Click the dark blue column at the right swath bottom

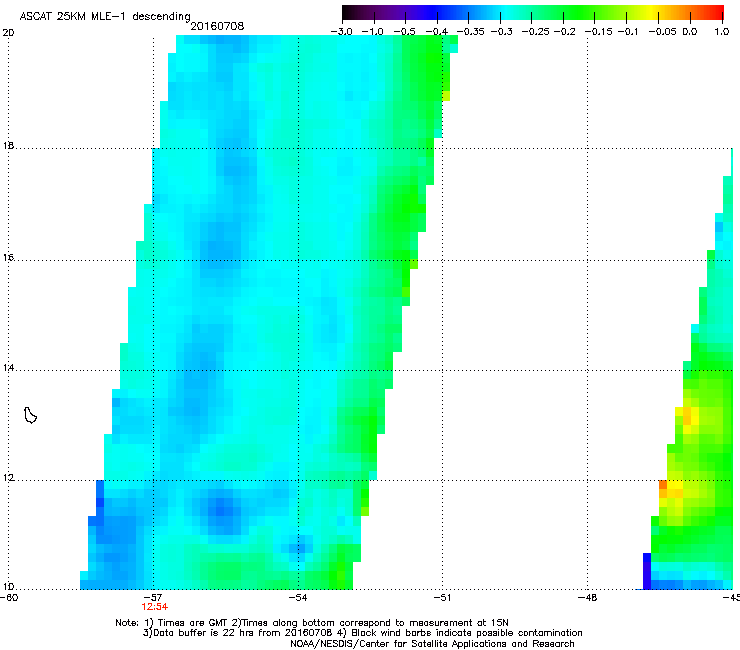click(x=647, y=571)
